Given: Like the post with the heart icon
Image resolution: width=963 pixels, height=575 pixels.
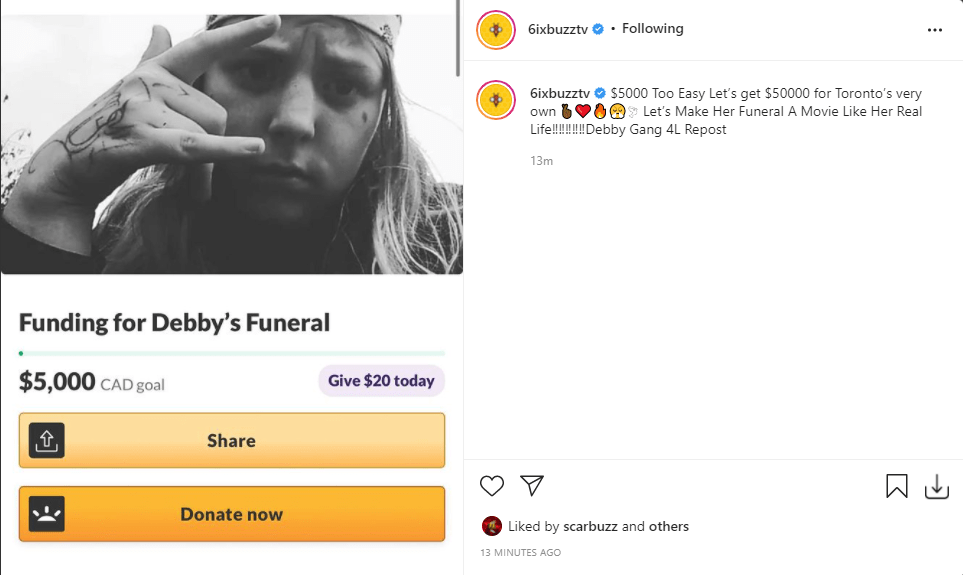Looking at the screenshot, I should pyautogui.click(x=492, y=486).
